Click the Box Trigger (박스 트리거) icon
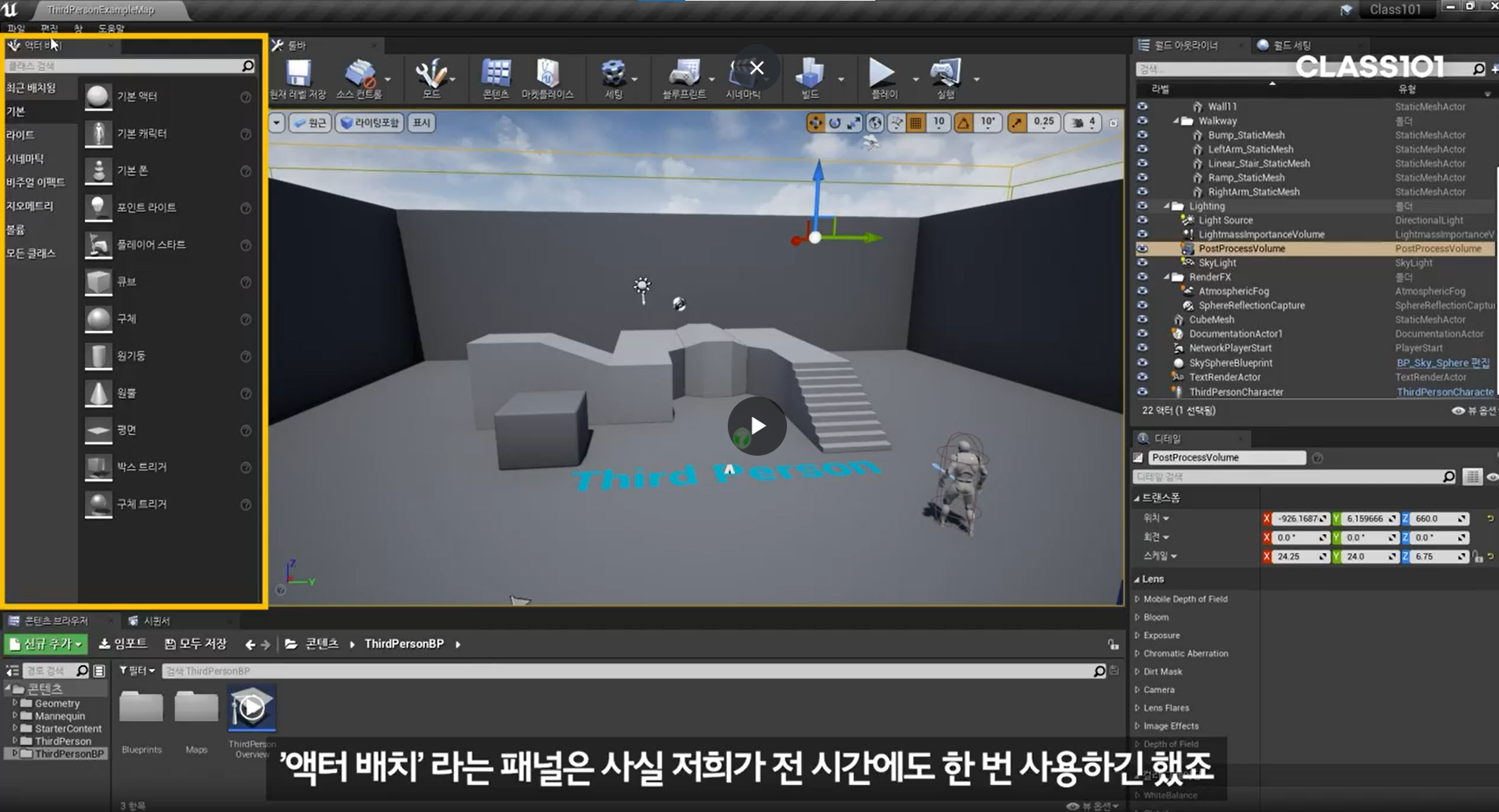1499x812 pixels. (98, 467)
